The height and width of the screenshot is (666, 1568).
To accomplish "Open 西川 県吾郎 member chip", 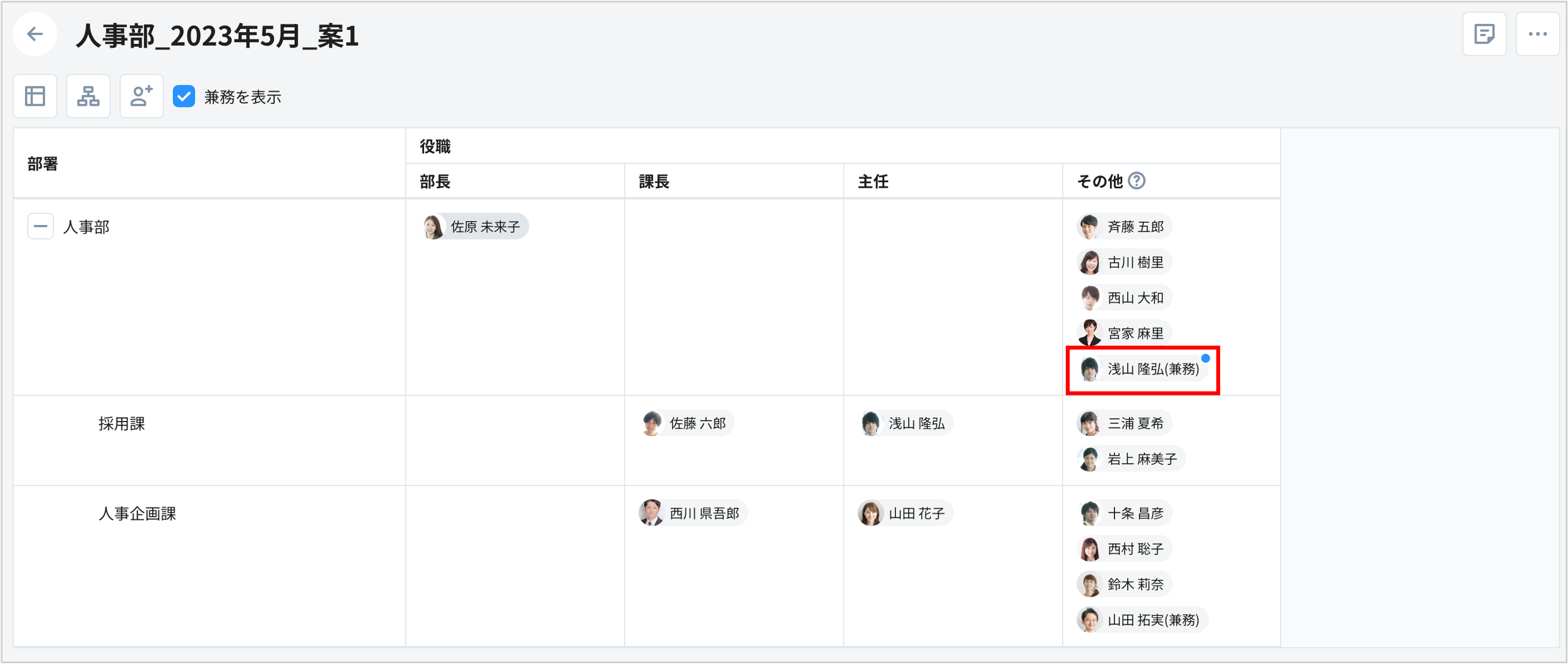I will click(x=693, y=513).
